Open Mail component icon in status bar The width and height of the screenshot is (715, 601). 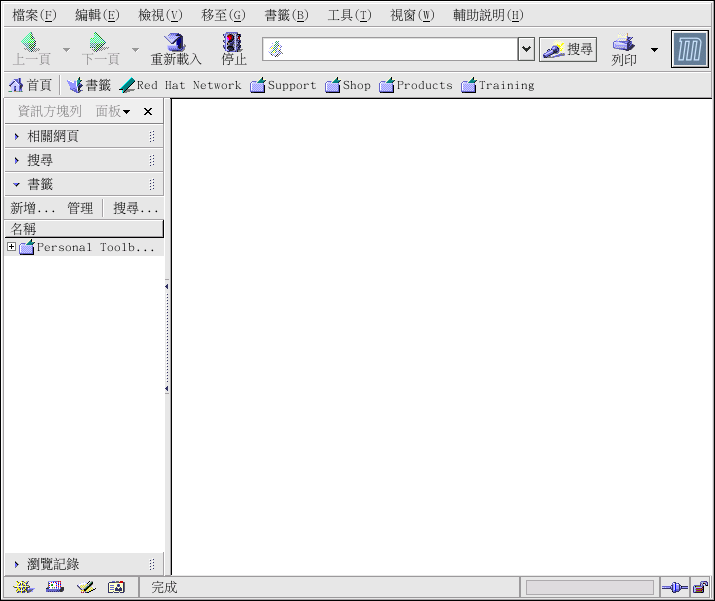(x=55, y=587)
